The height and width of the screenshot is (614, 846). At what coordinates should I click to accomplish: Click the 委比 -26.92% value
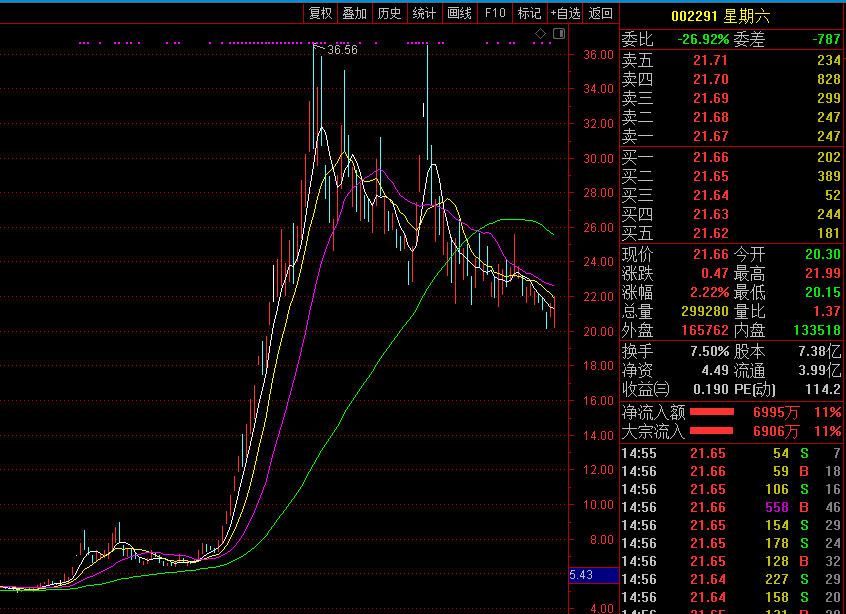pyautogui.click(x=702, y=40)
